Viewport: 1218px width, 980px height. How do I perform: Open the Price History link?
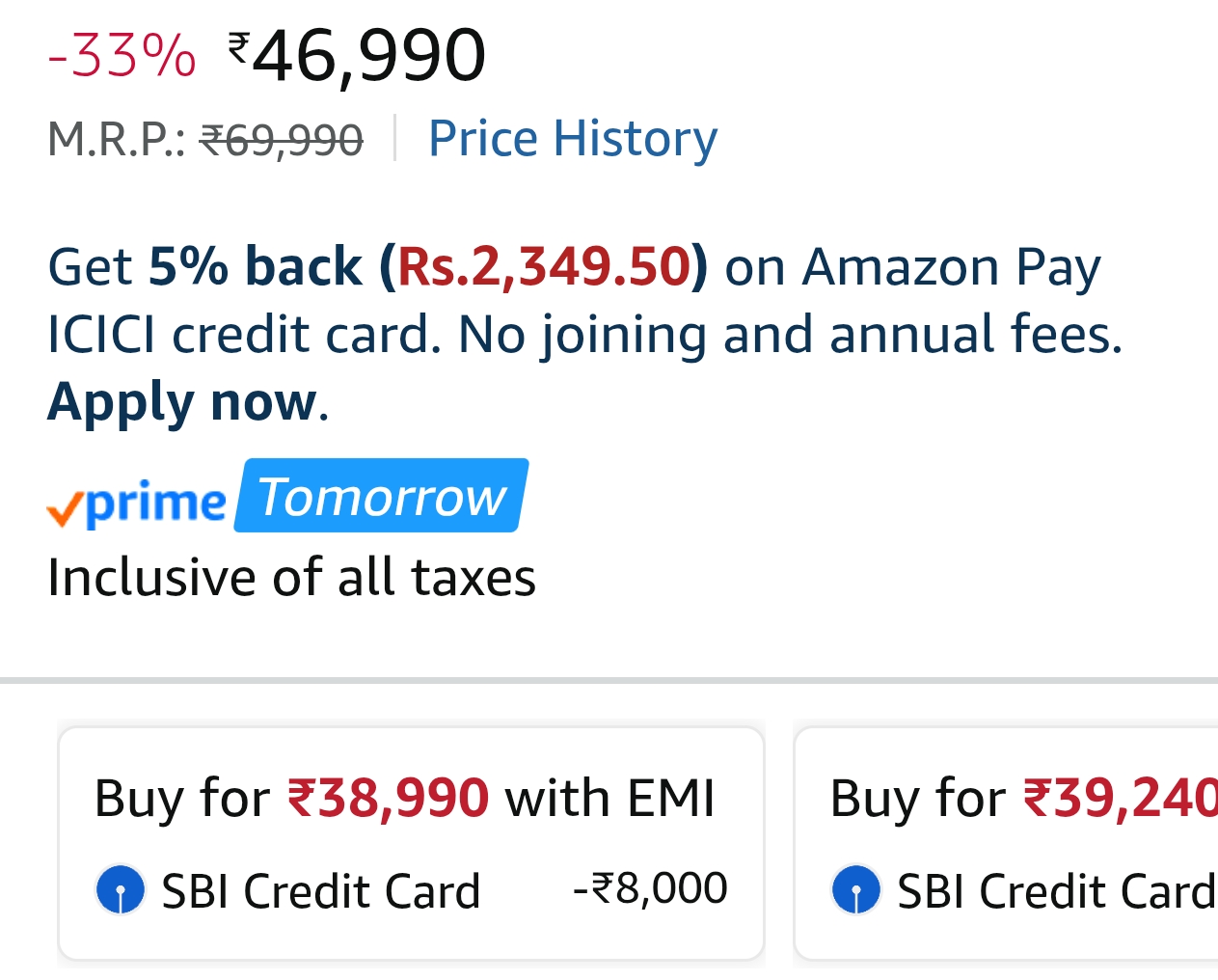point(573,138)
